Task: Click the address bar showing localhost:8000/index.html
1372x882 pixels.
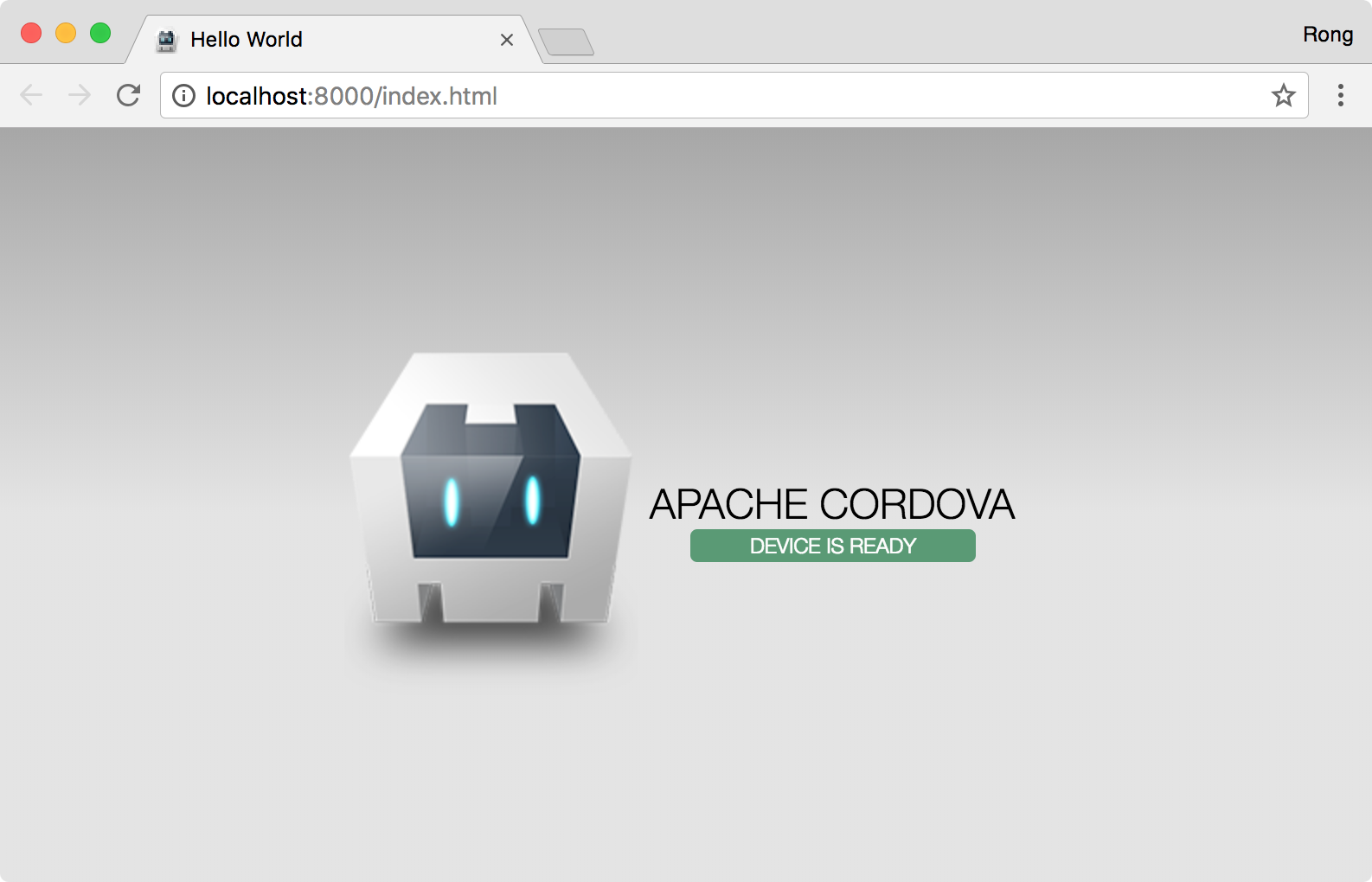Action: [x=734, y=95]
